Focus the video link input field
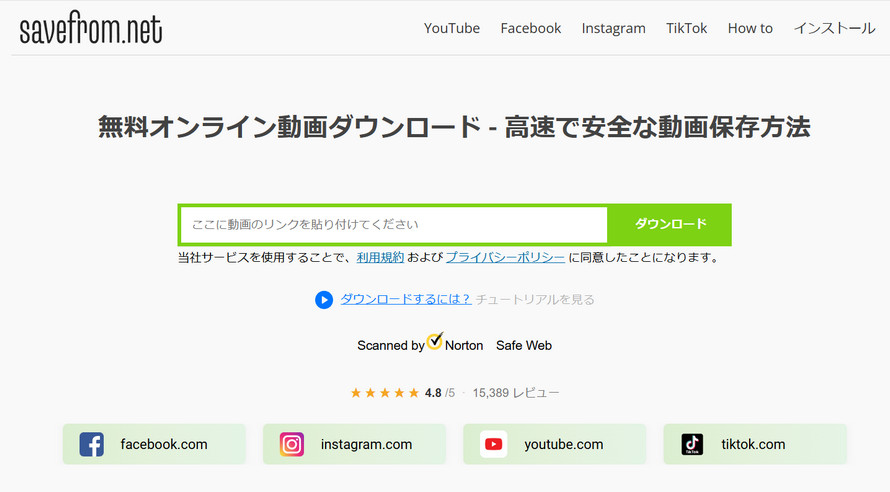 pyautogui.click(x=394, y=225)
